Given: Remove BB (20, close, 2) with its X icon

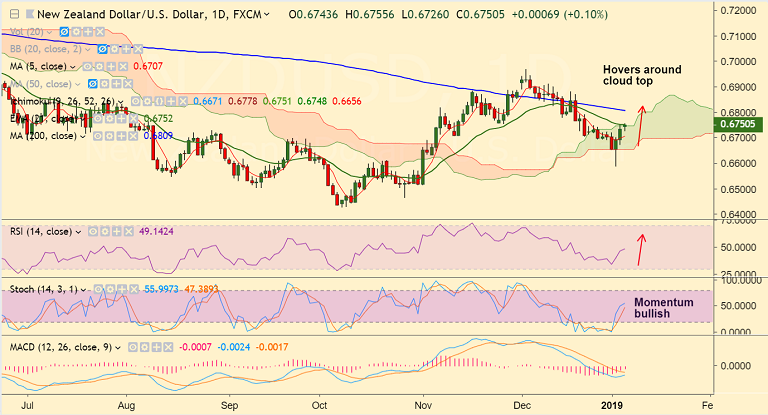Looking at the screenshot, I should pos(138,49).
